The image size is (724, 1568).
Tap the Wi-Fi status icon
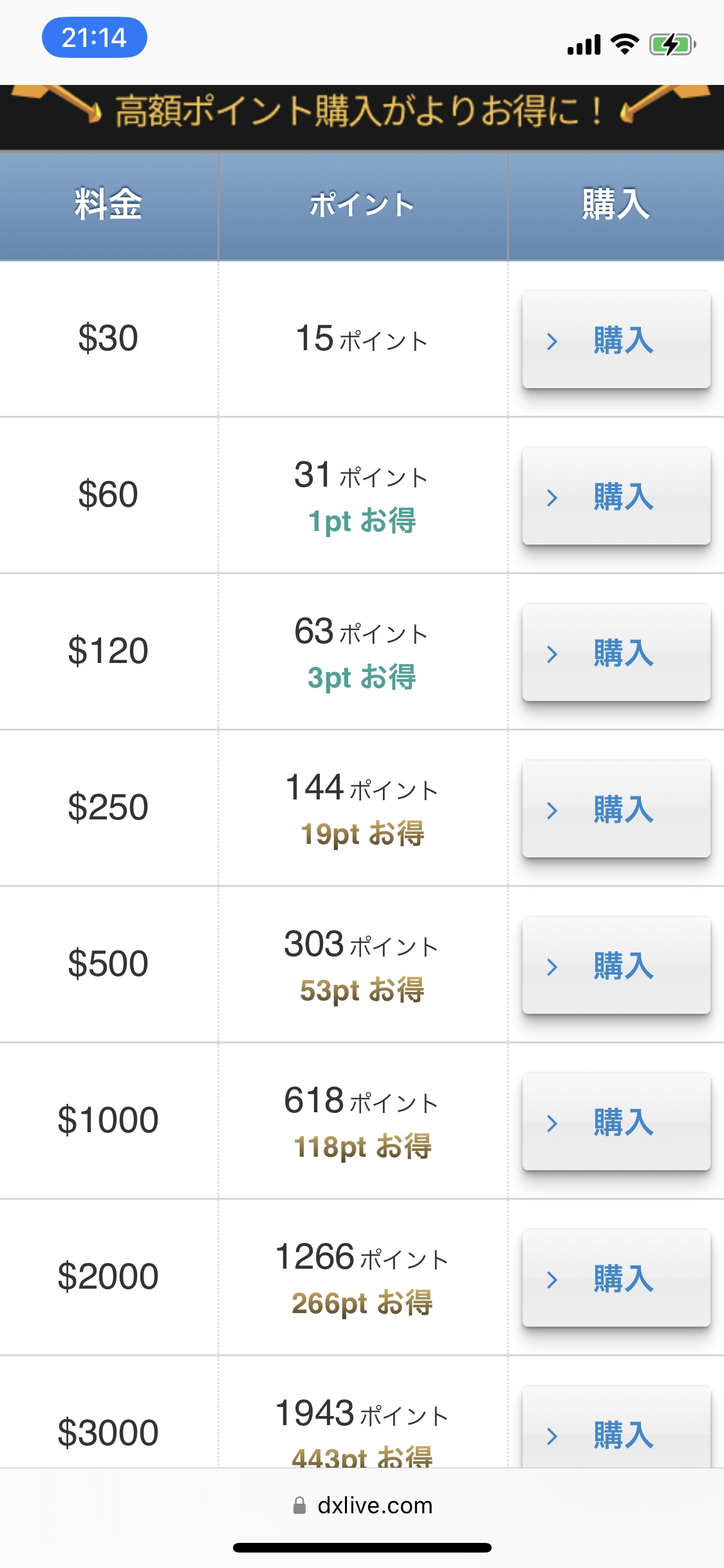click(x=624, y=44)
